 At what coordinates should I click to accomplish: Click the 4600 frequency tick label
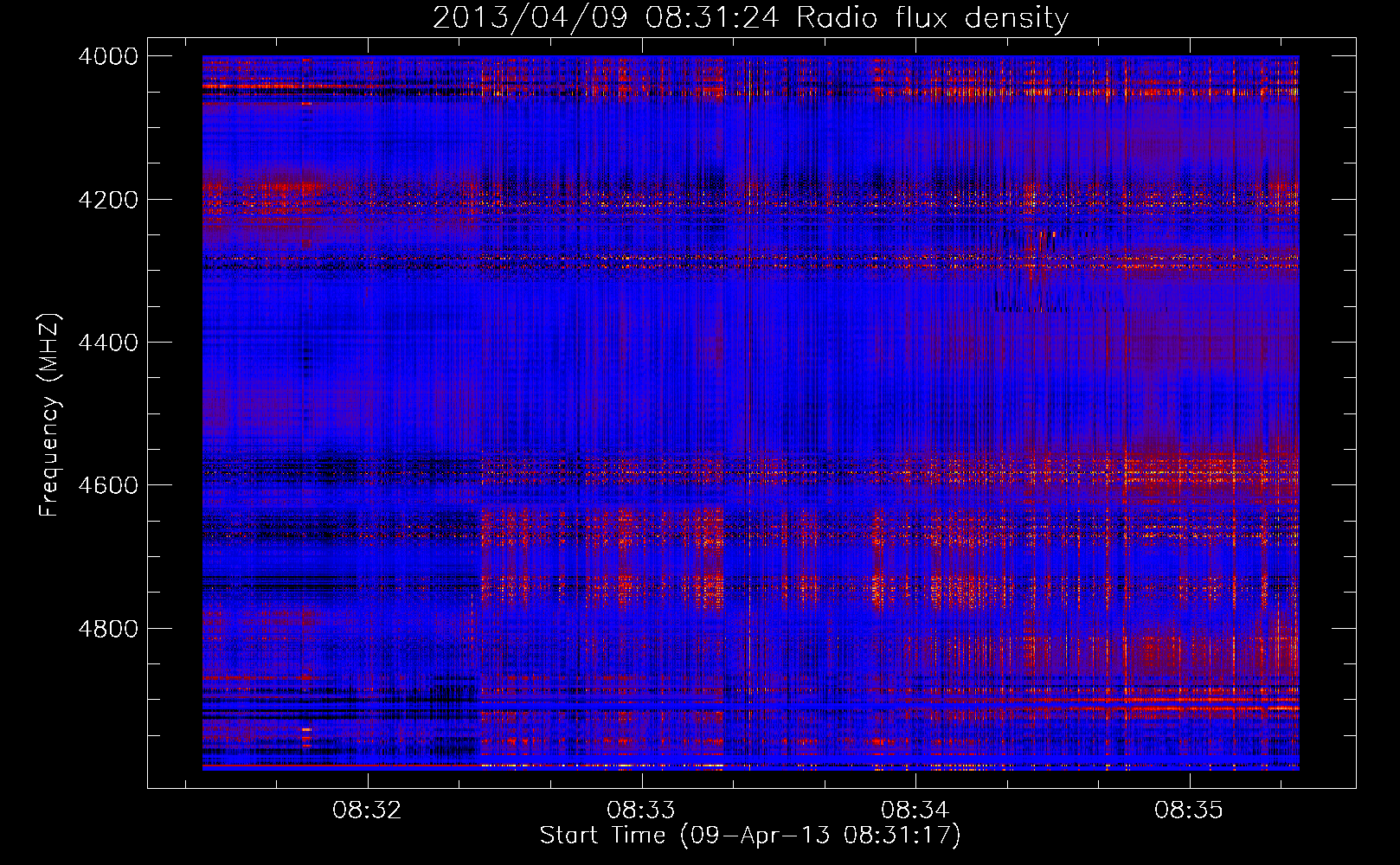(x=108, y=485)
